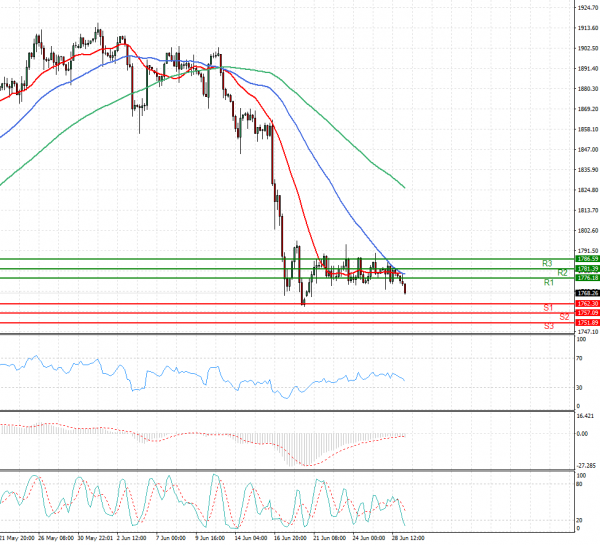The height and width of the screenshot is (545, 600).
Task: Select the black current price tag 1768.26
Action: click(x=587, y=293)
